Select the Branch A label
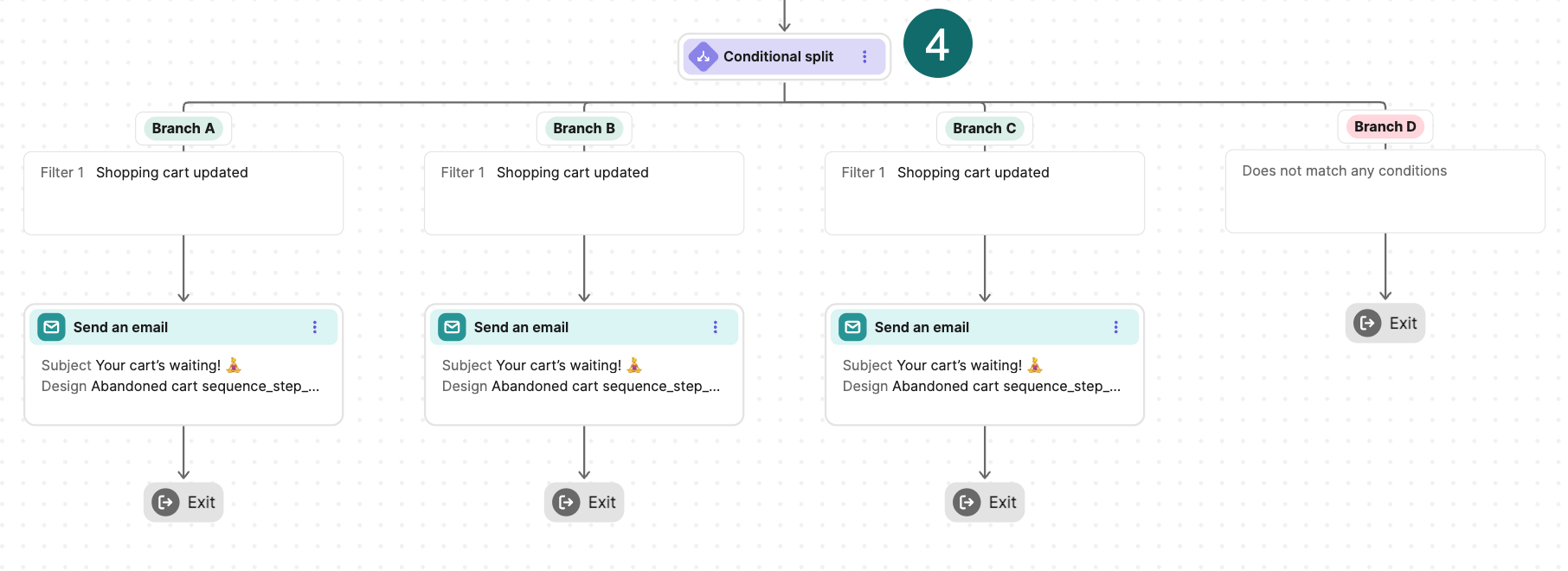Image resolution: width=1568 pixels, height=571 pixels. pyautogui.click(x=183, y=128)
